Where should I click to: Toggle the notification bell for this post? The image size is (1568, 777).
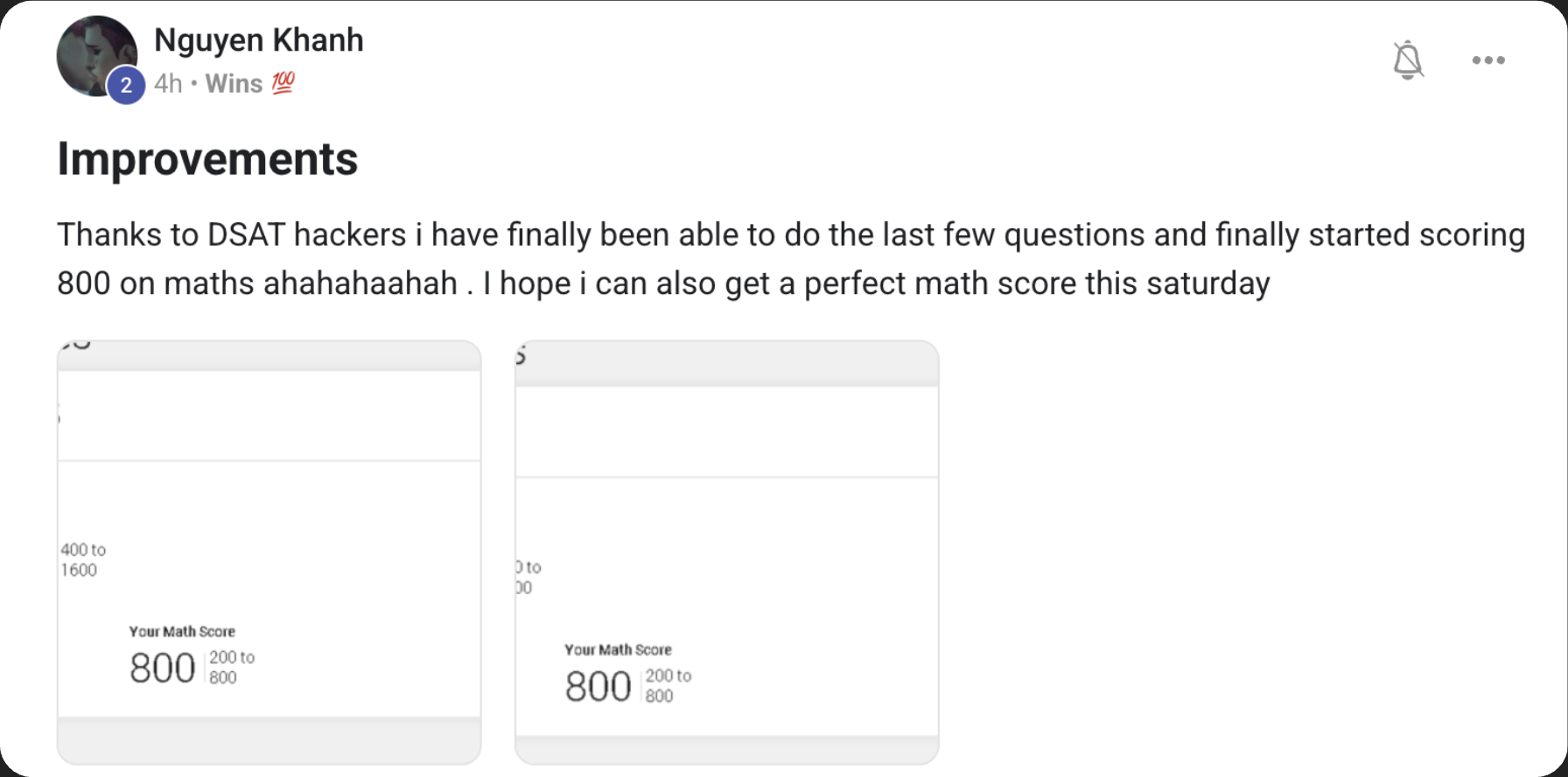pyautogui.click(x=1407, y=59)
